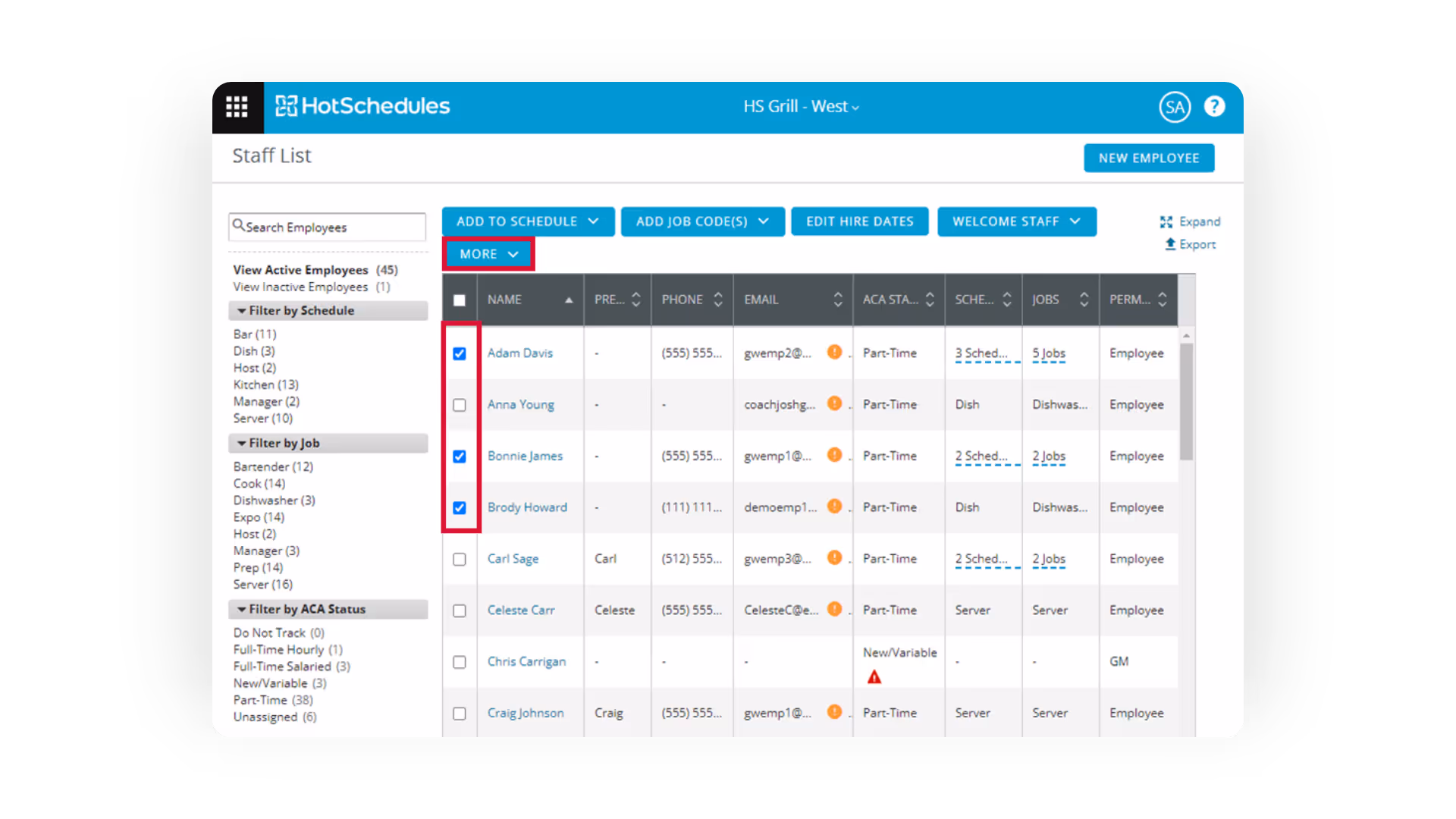Click the staff table vertical scrollbar
1456x819 pixels.
(1186, 402)
